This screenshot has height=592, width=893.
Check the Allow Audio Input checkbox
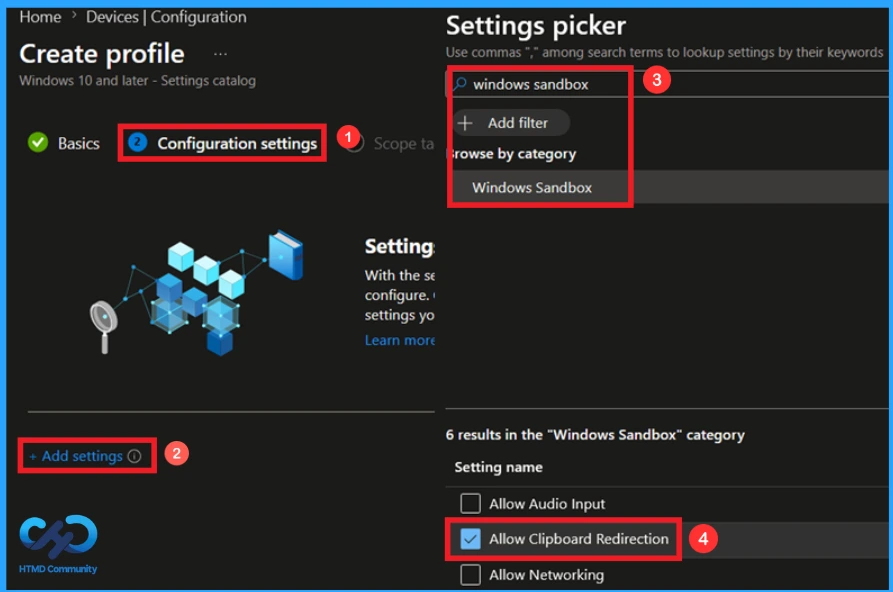[470, 504]
